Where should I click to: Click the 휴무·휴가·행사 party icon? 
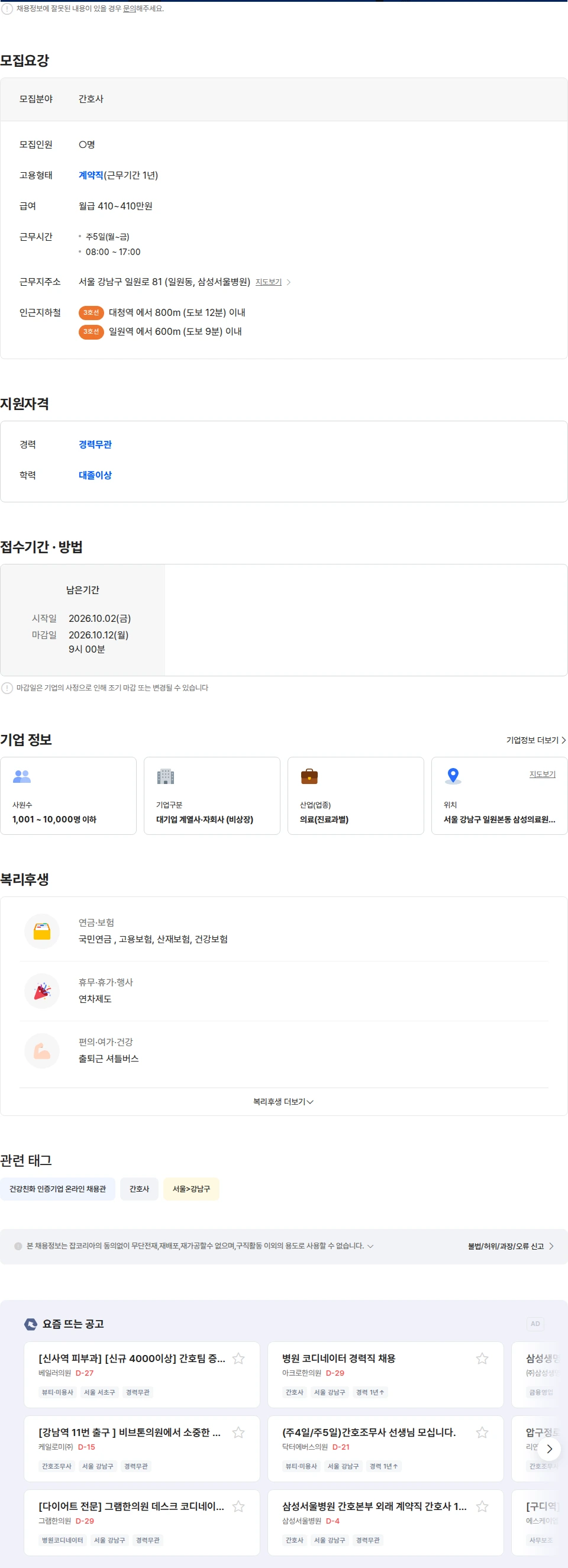(x=42, y=991)
